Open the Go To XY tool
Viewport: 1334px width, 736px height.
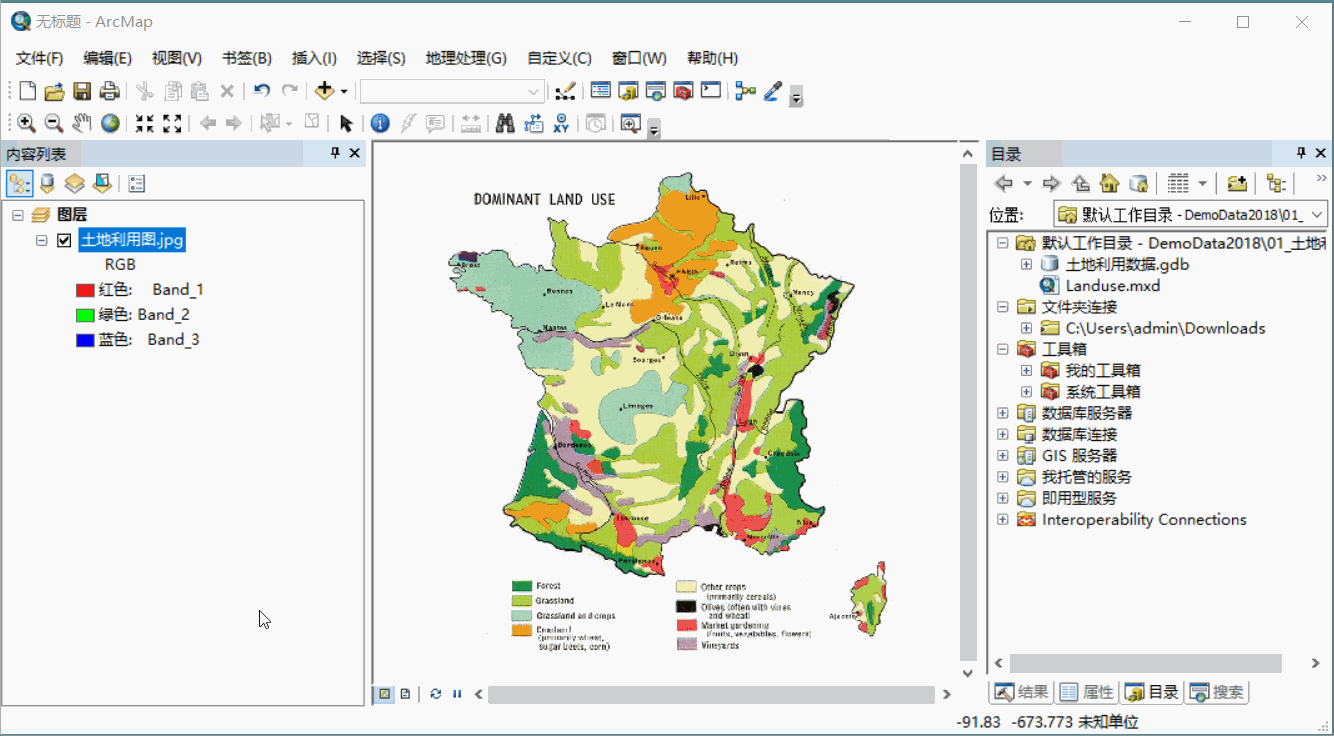[561, 123]
